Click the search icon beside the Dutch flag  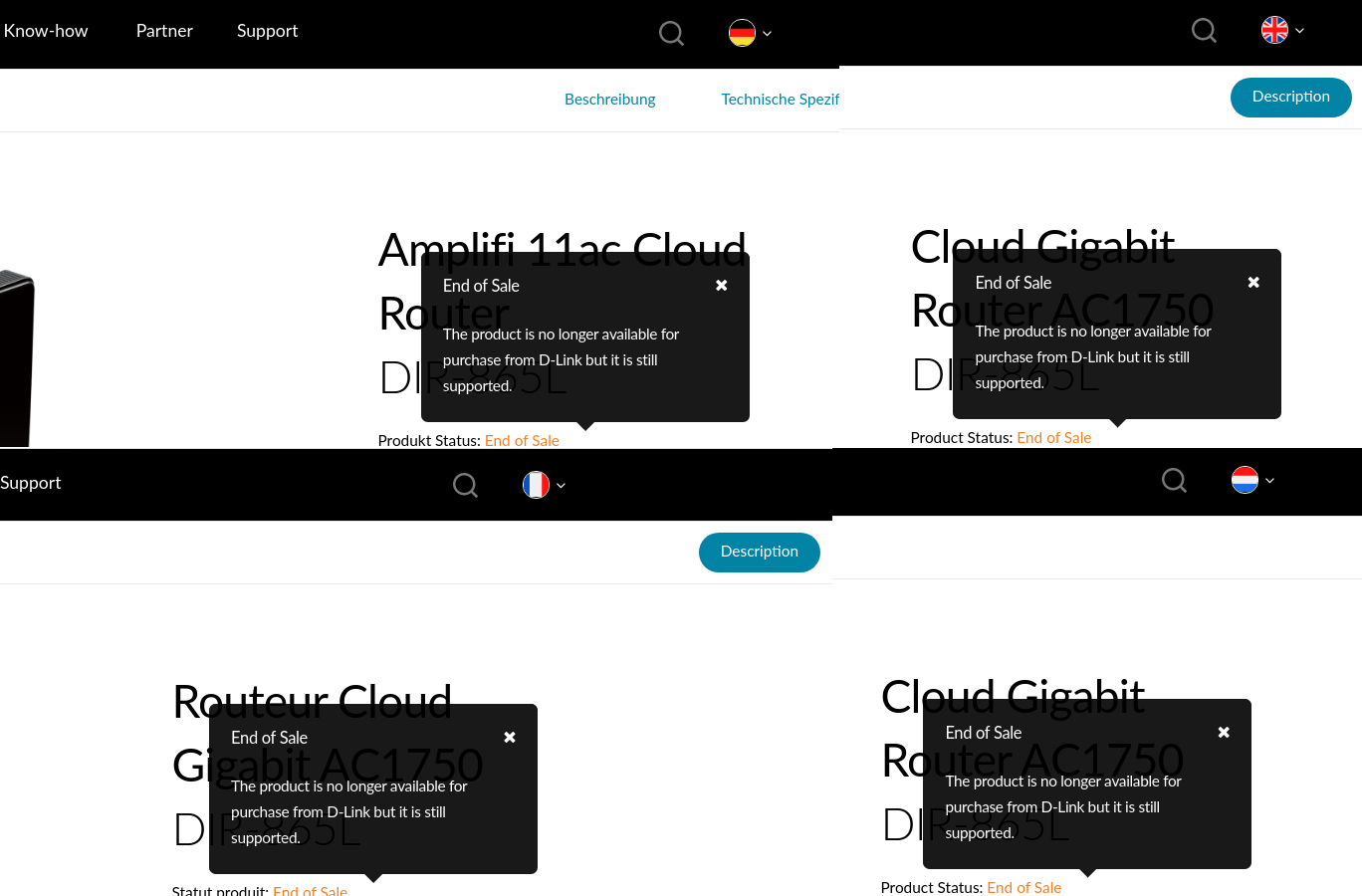point(1175,481)
